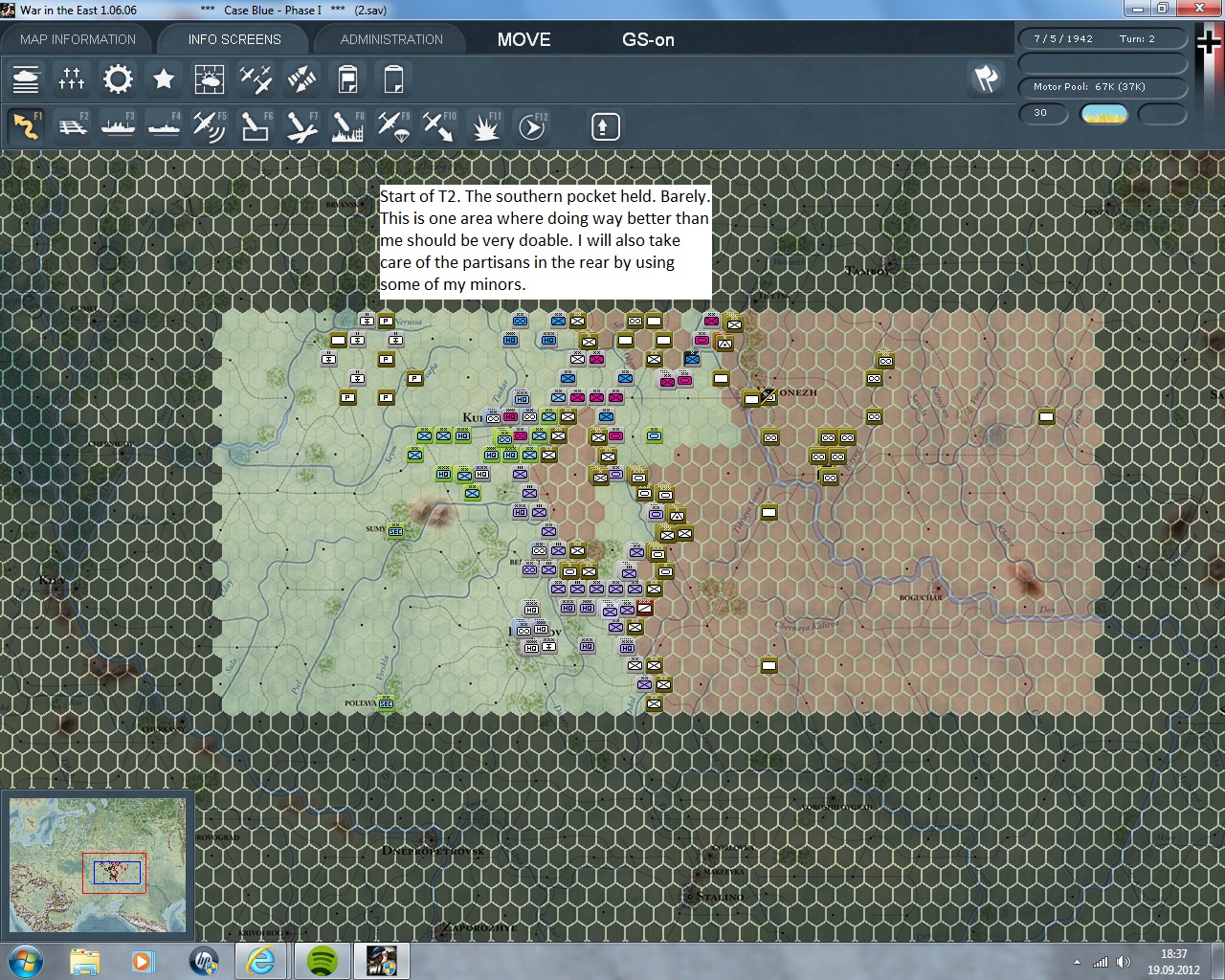1225x980 pixels.
Task: Select Naval Transport mode (F3)
Action: [118, 126]
